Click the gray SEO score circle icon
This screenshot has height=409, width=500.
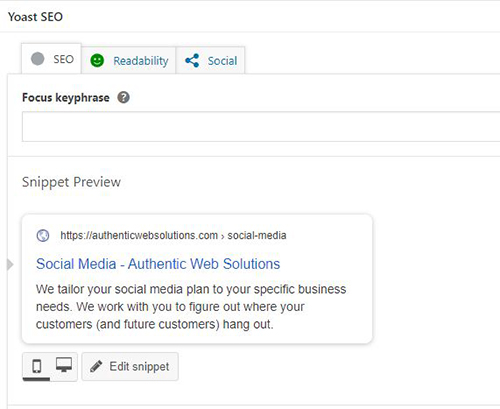[37, 59]
